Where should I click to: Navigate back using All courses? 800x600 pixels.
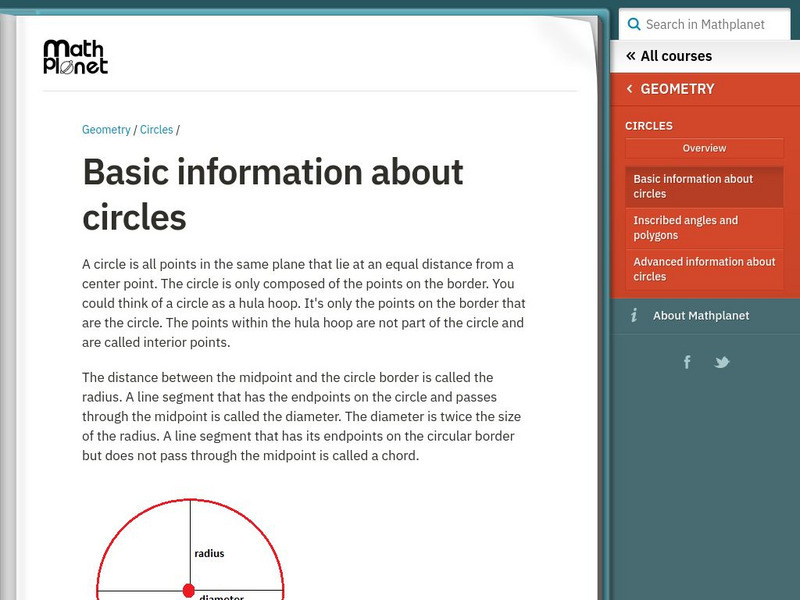tap(677, 56)
